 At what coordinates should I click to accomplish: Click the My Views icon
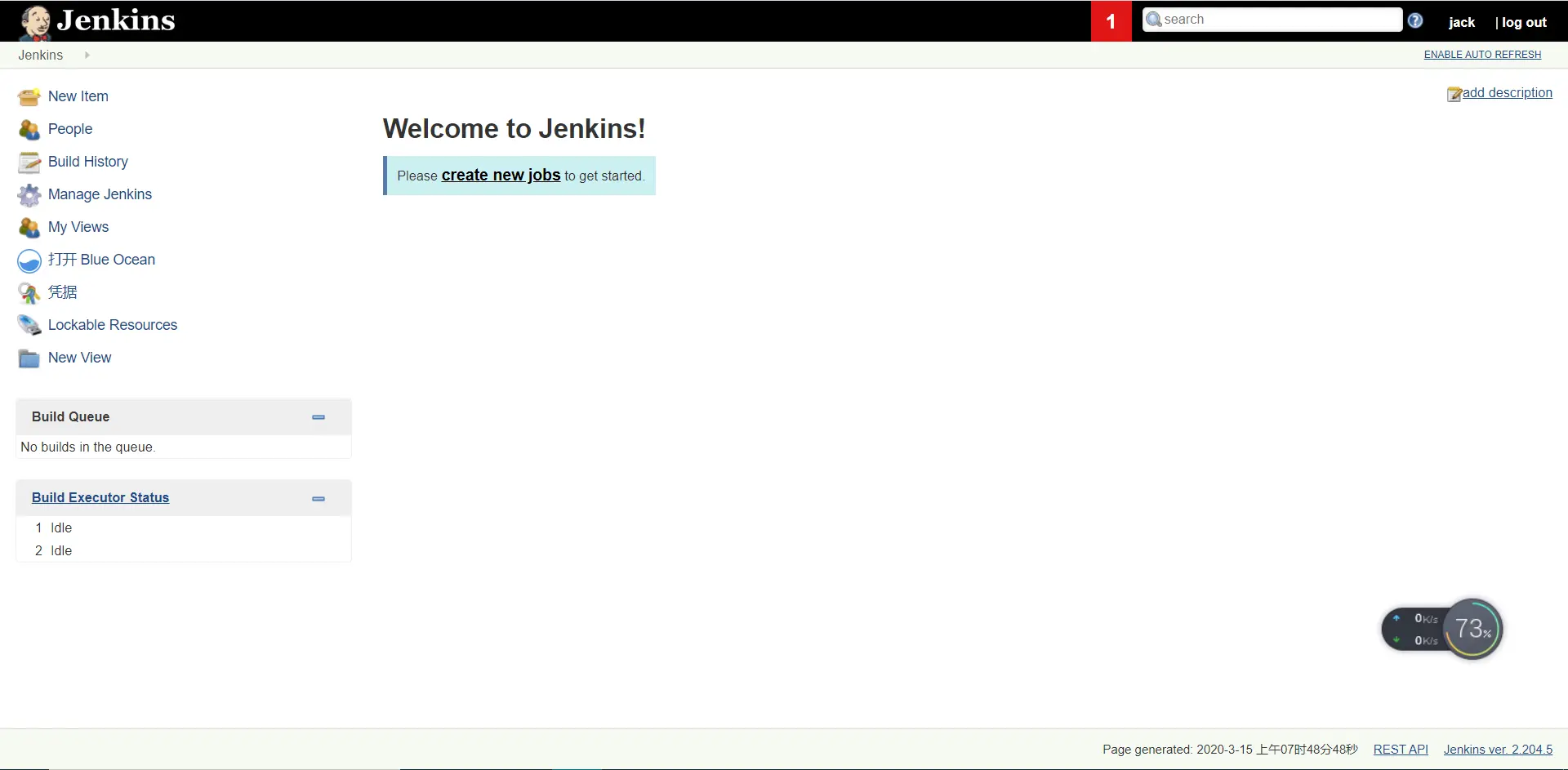click(29, 228)
